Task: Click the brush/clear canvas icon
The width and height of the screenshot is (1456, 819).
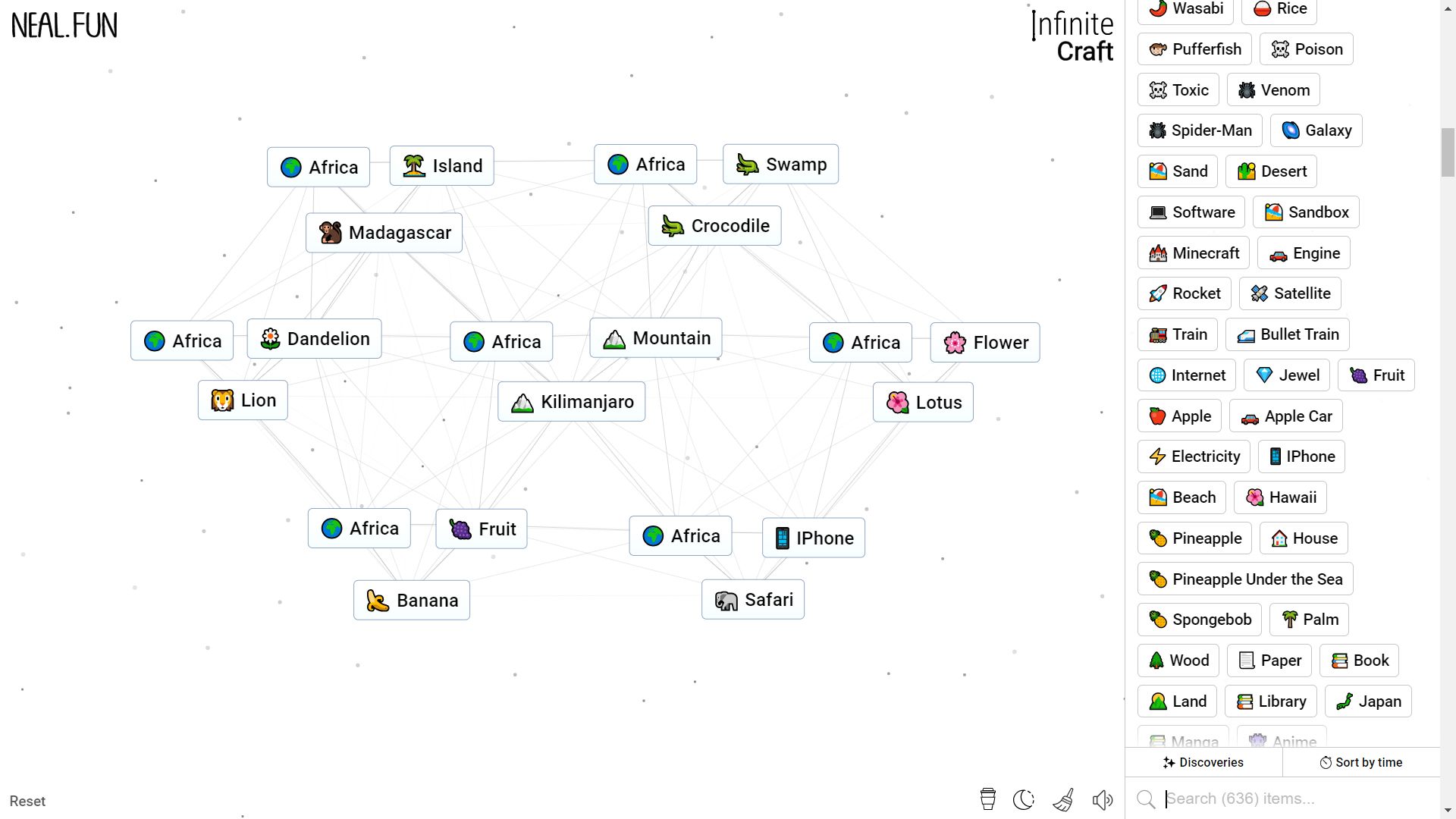Action: tap(1063, 800)
